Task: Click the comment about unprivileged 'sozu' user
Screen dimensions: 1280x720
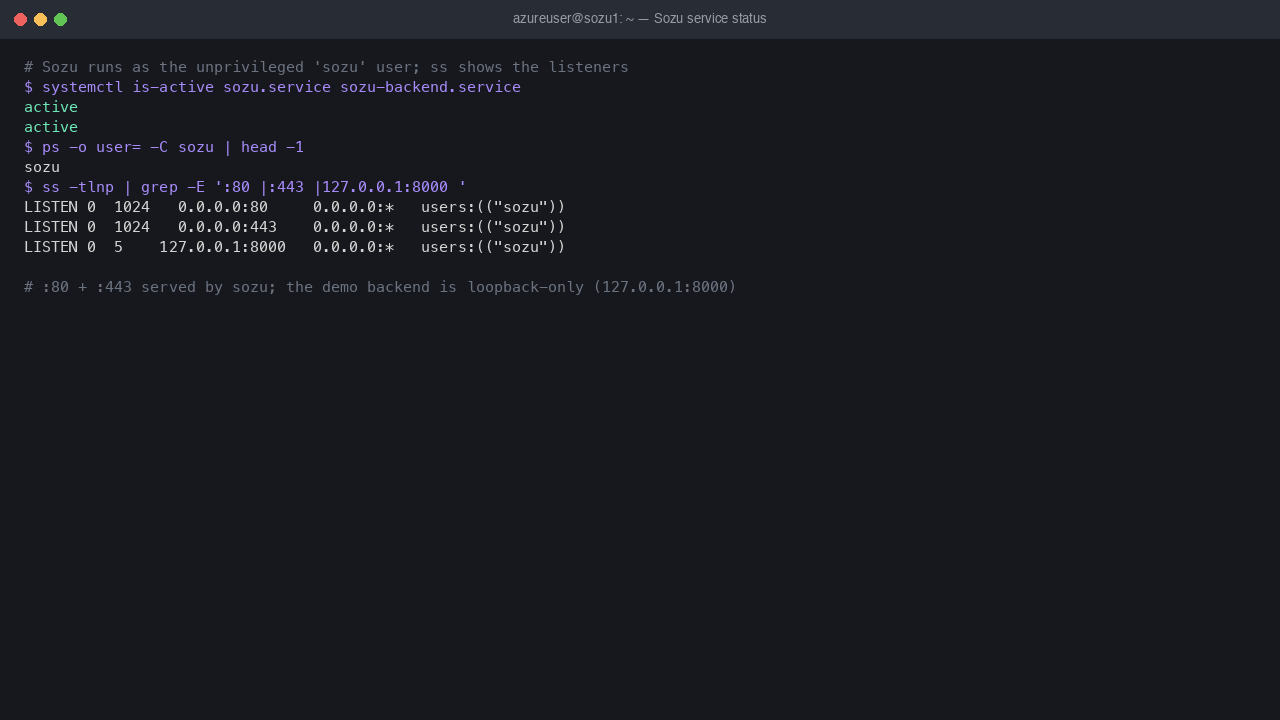Action: click(326, 67)
